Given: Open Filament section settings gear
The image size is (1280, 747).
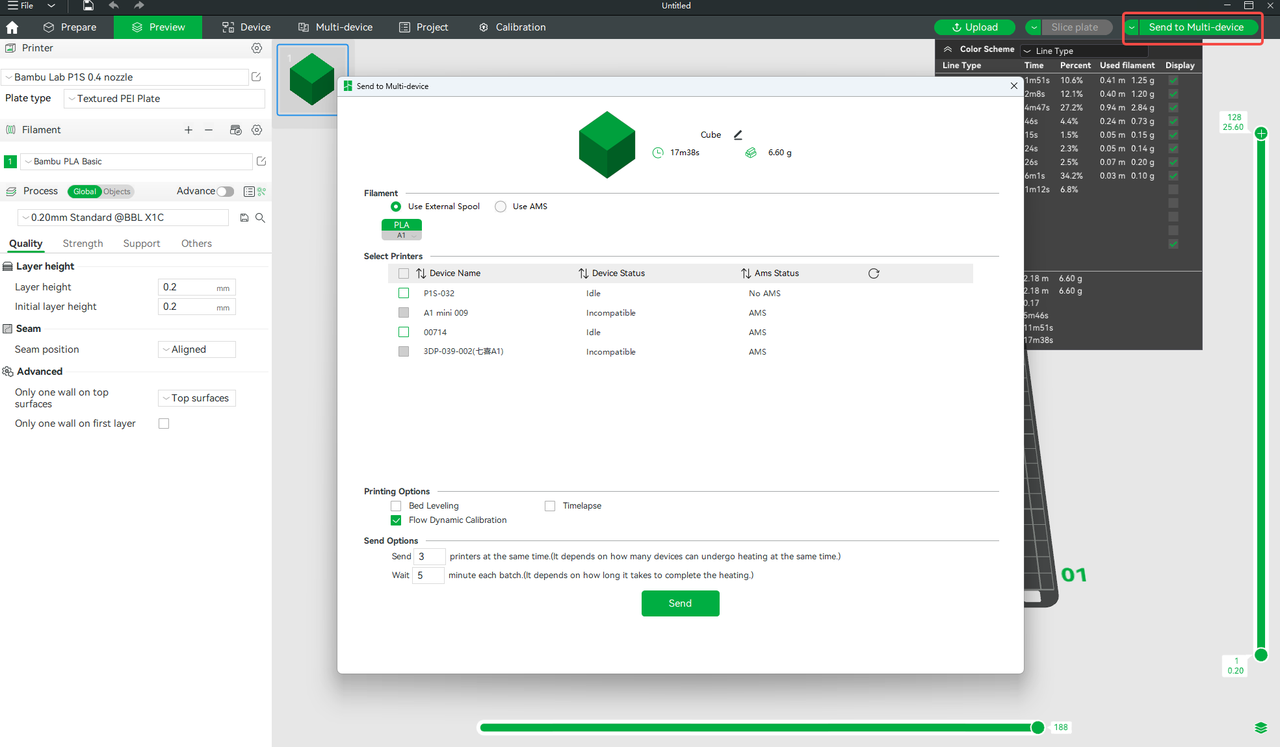Looking at the screenshot, I should coord(257,130).
